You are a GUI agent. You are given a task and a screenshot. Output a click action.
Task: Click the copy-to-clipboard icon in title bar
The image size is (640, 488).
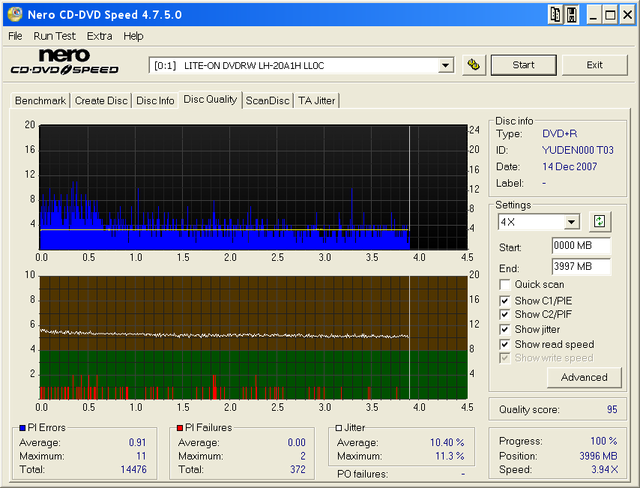[555, 15]
